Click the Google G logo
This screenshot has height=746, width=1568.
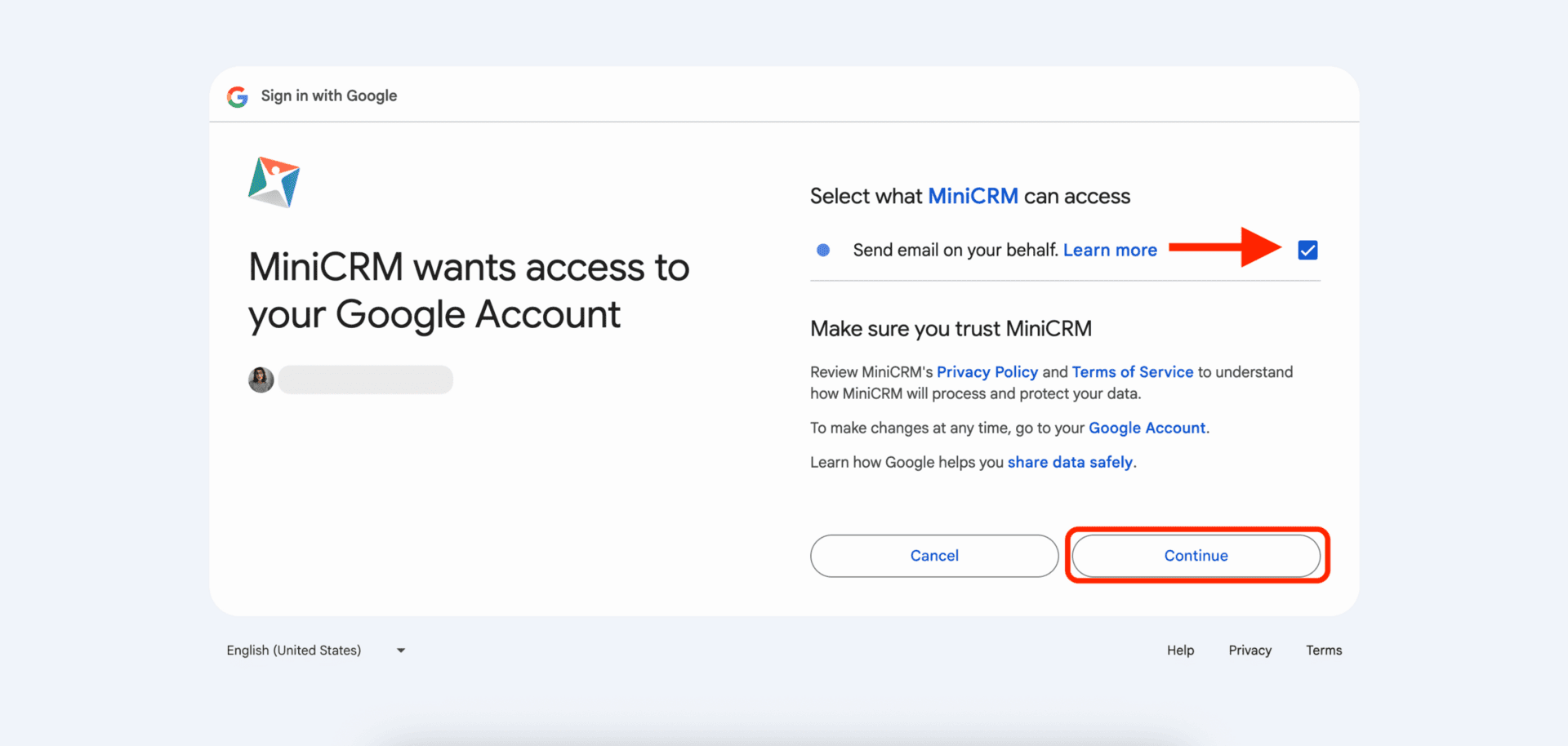click(238, 96)
